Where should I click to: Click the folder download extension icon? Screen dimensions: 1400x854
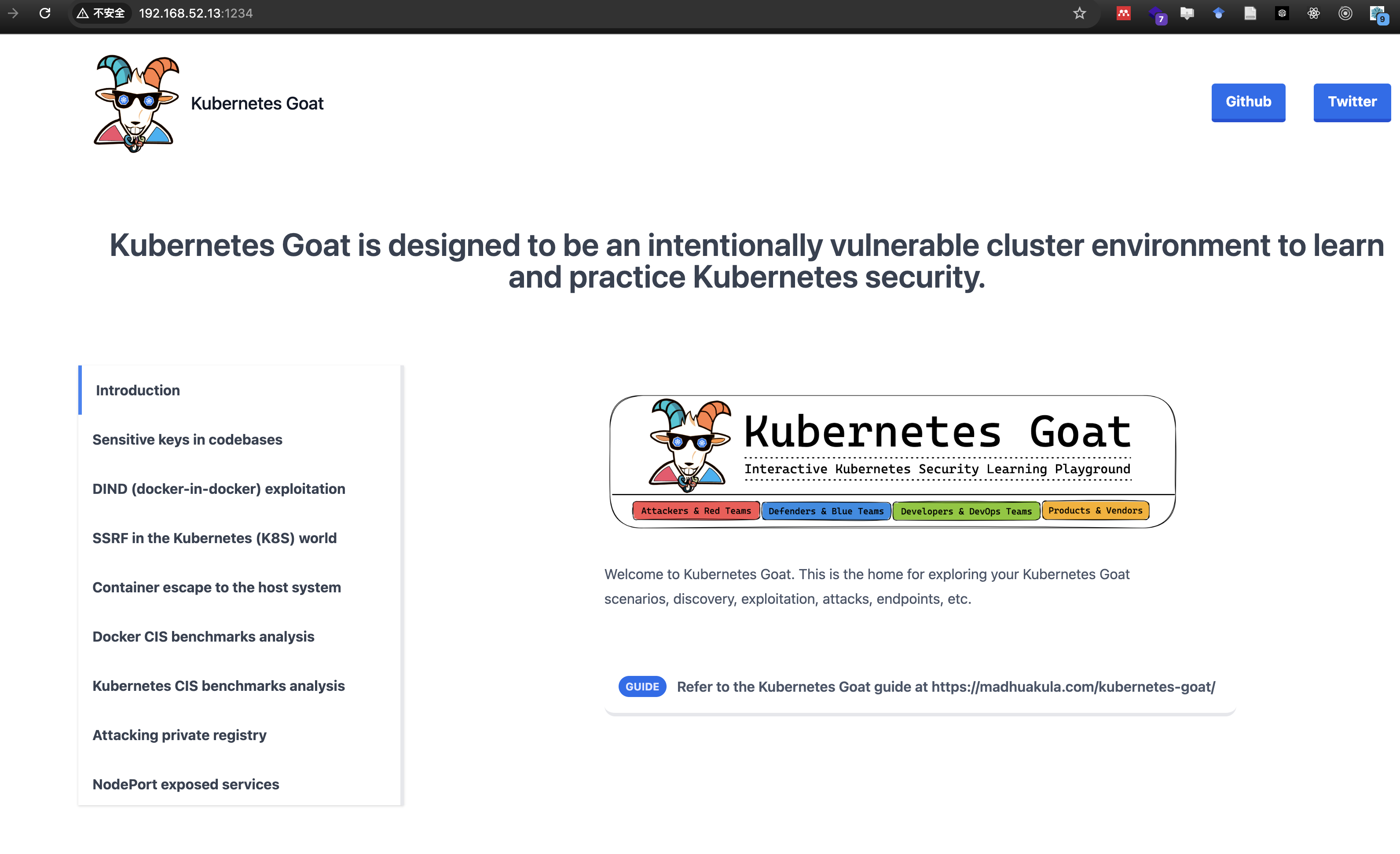[x=1186, y=13]
